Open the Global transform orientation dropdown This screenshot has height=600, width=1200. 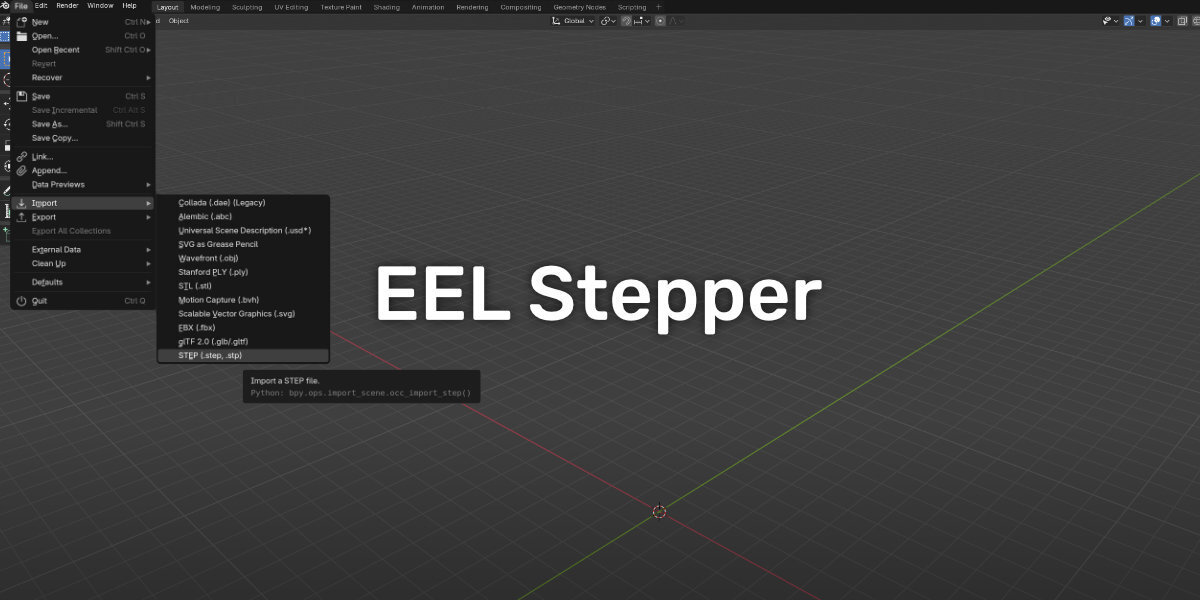point(574,21)
